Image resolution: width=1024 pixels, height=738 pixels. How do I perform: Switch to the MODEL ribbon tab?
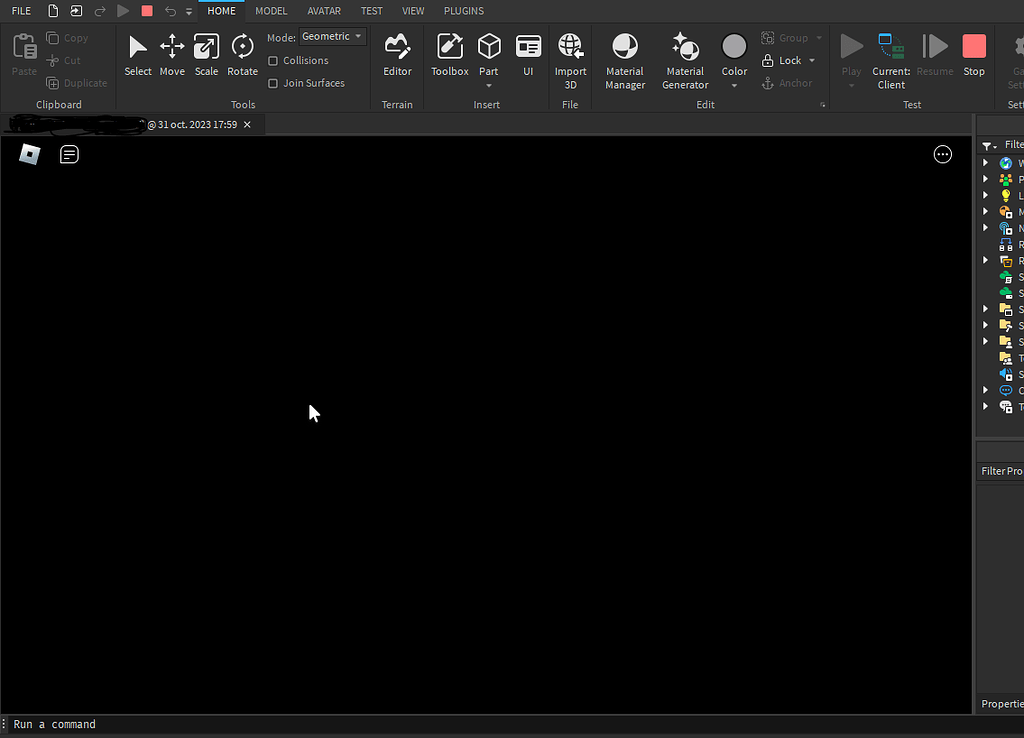click(x=270, y=11)
